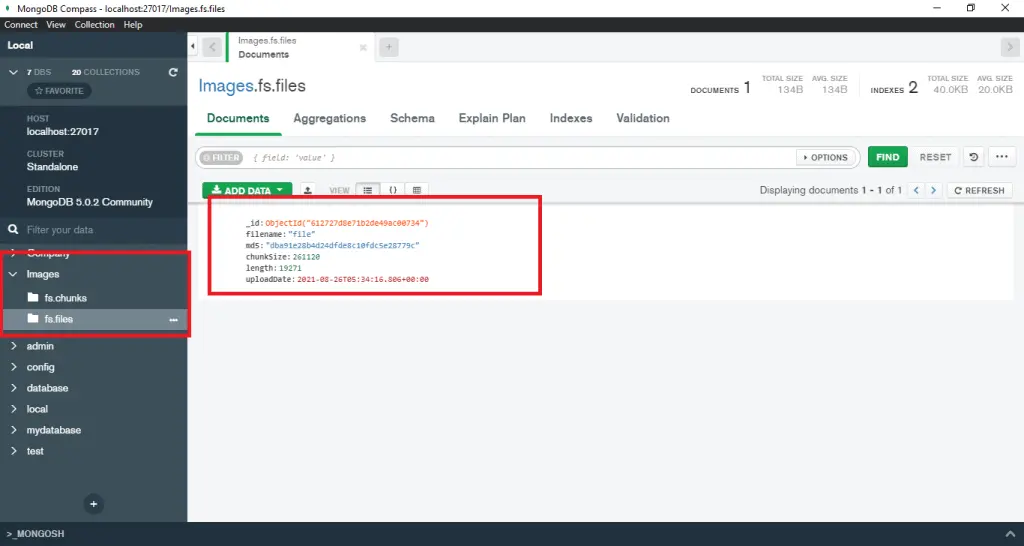Close the Images.fs.files tab
The image size is (1024, 546).
(x=363, y=48)
